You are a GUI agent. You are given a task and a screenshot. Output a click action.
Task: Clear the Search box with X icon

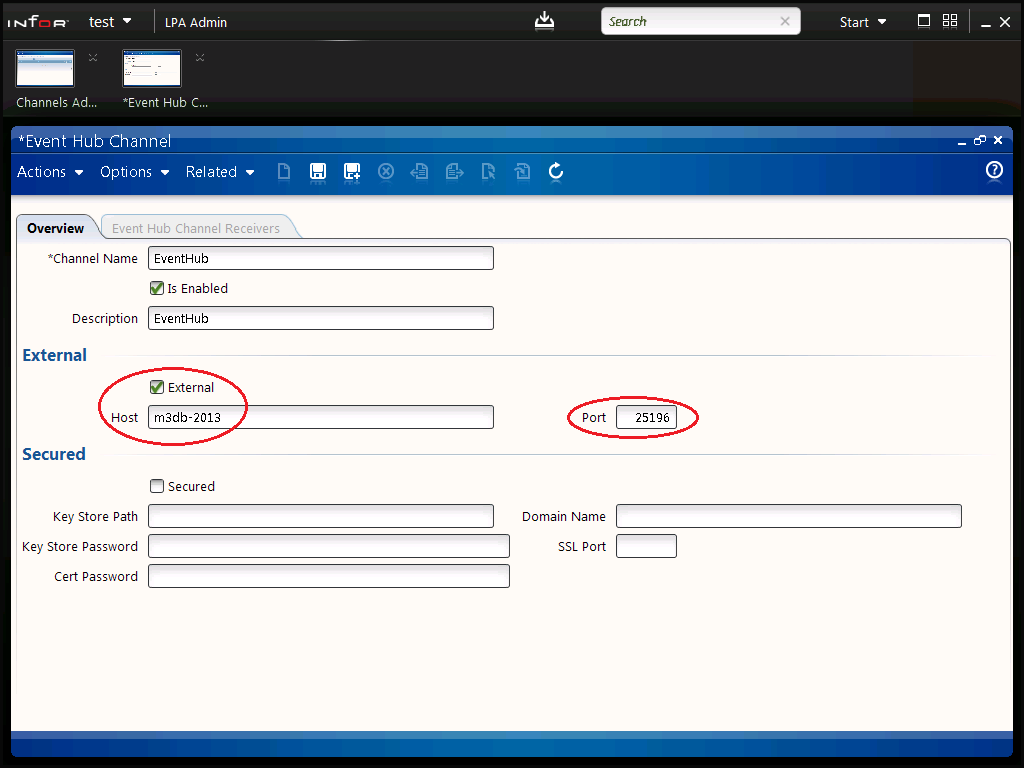(x=785, y=21)
